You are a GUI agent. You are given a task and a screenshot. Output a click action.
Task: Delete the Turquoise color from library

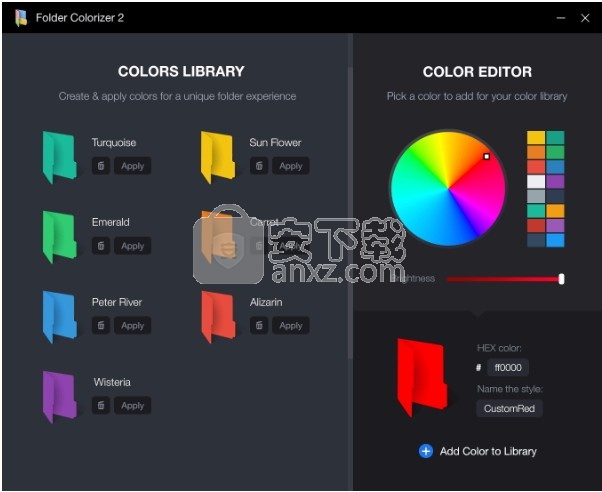pyautogui.click(x=101, y=166)
